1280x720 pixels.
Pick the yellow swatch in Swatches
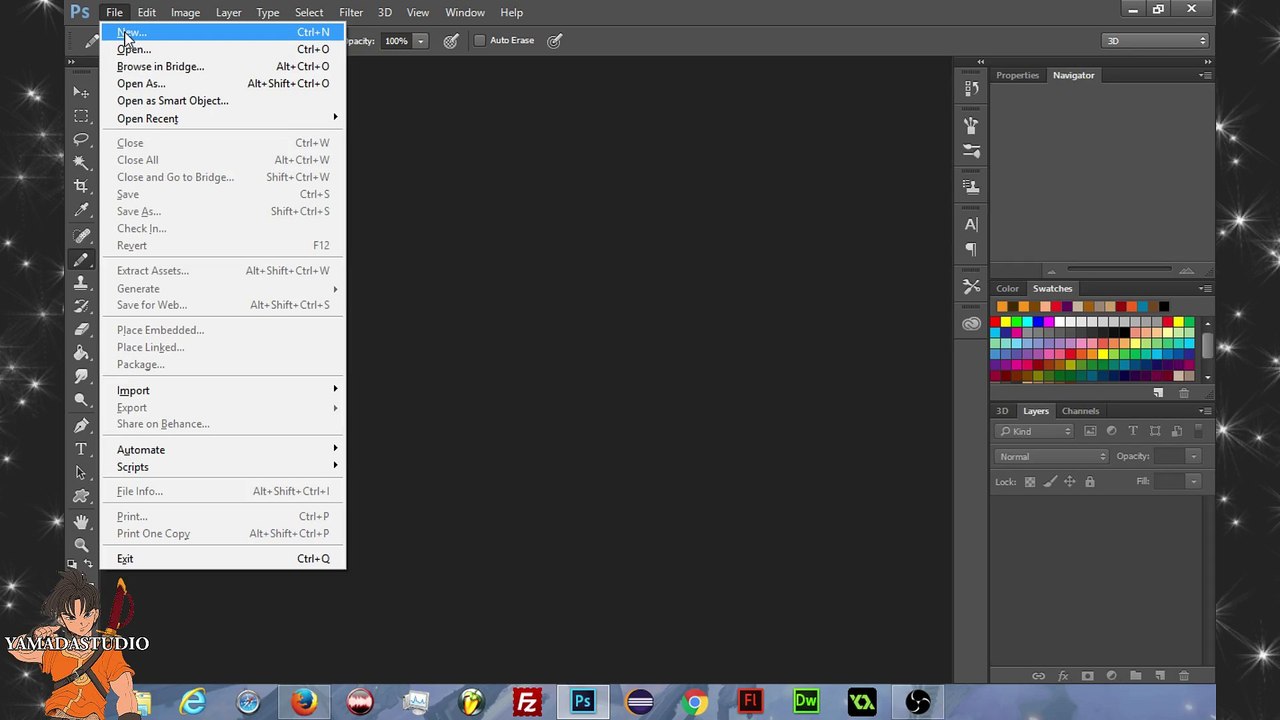(x=1006, y=322)
